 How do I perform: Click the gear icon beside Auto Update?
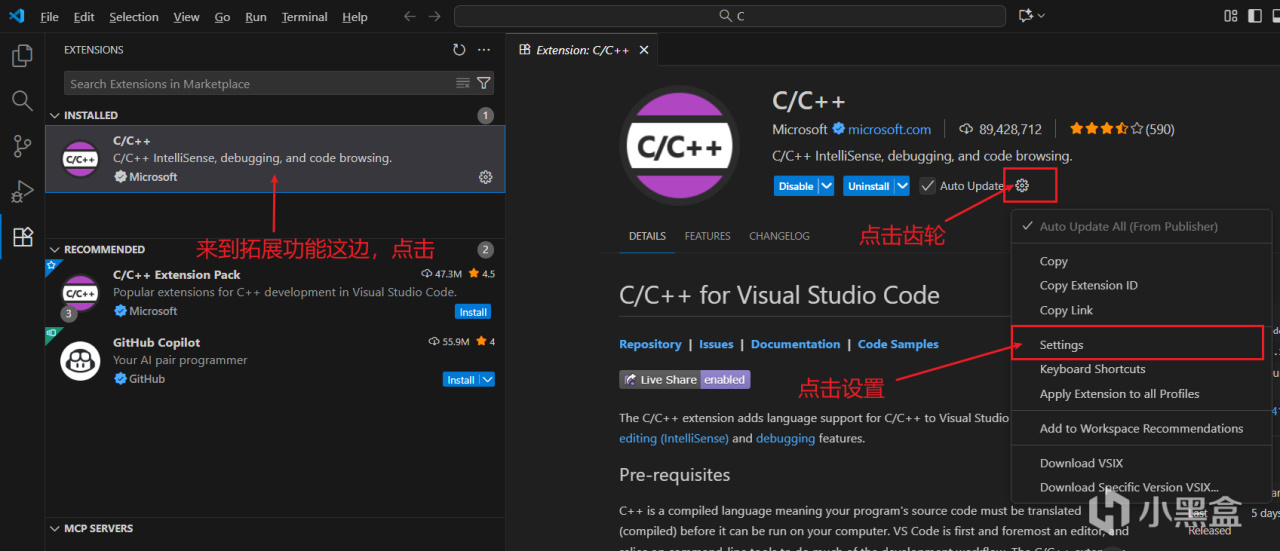[x=1022, y=185]
